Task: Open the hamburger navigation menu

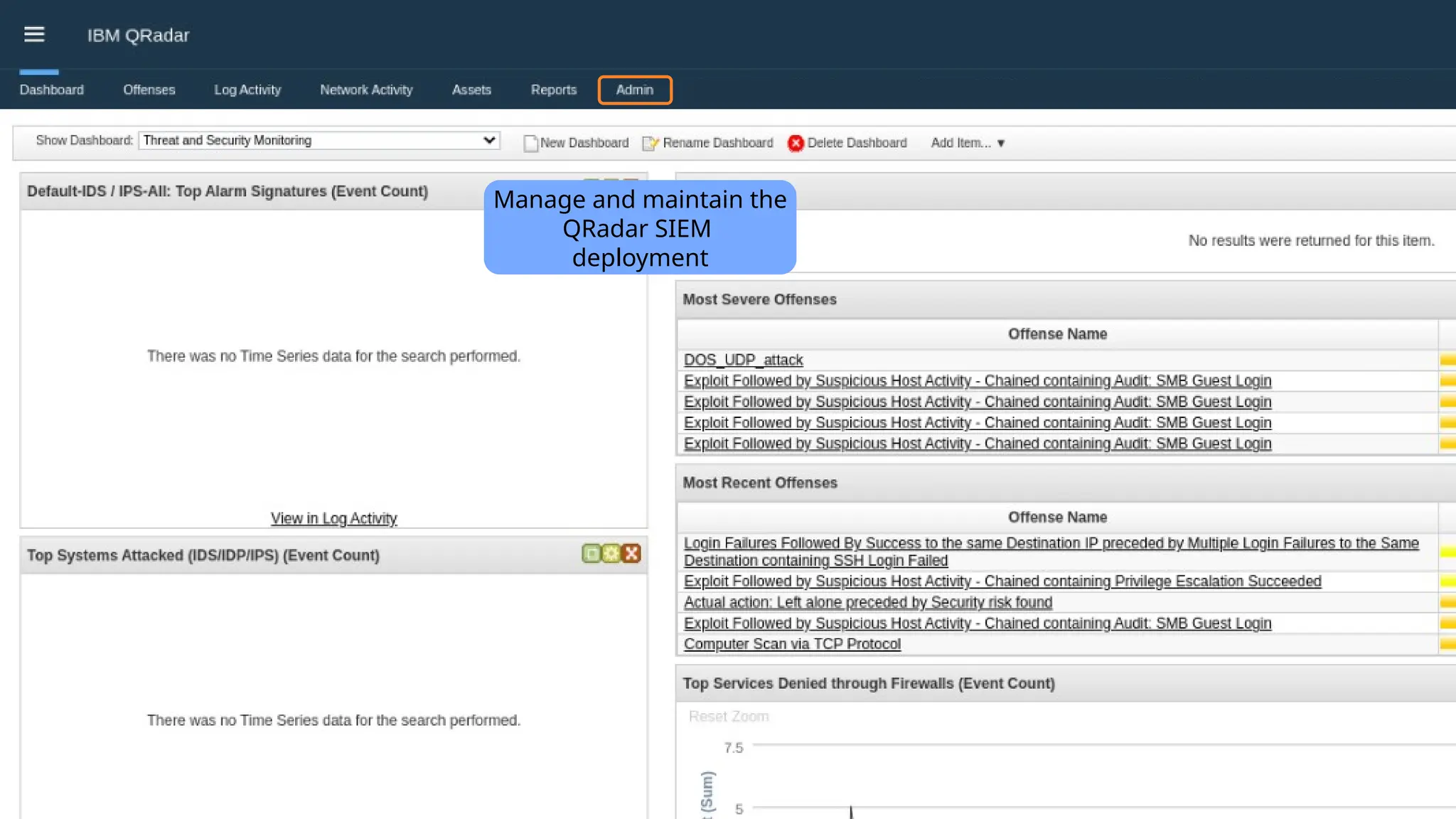Action: [34, 35]
